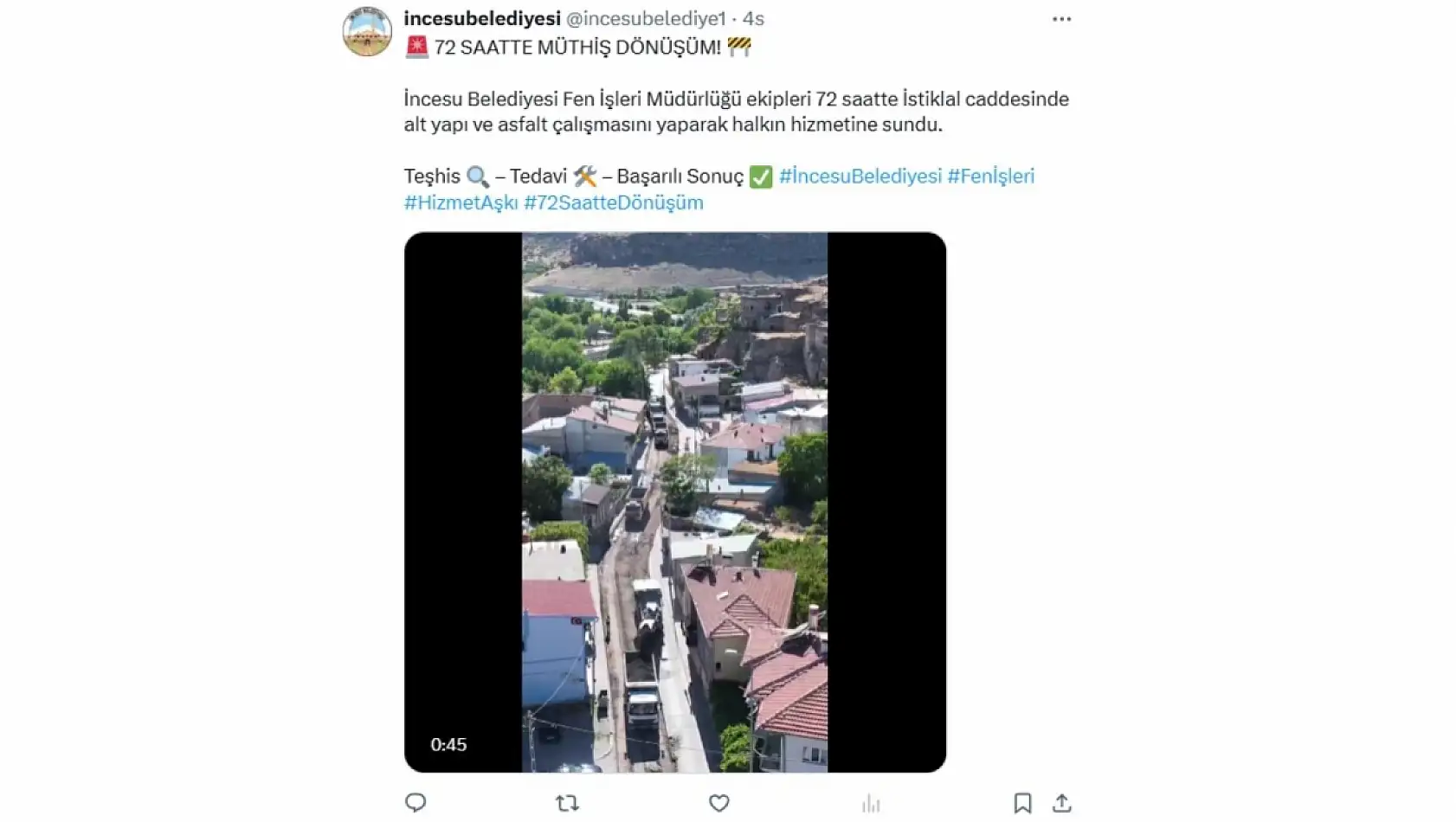1456x822 pixels.
Task: Click the reply speech bubble icon
Action: pos(416,803)
